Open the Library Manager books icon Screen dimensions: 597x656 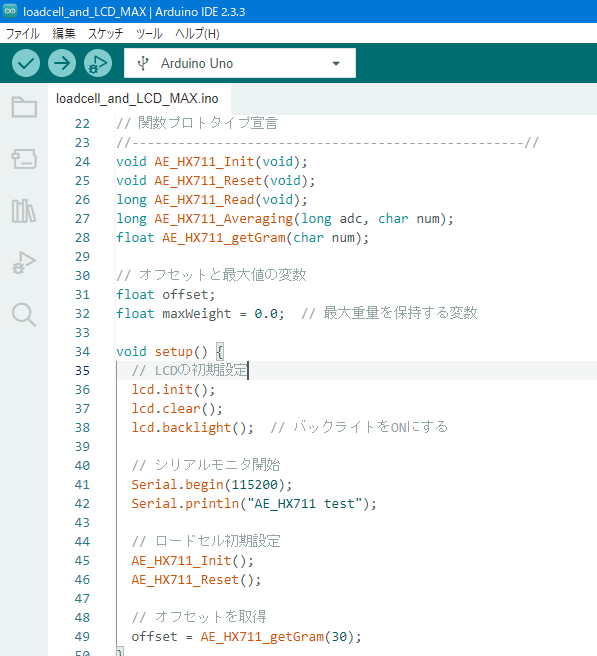coord(24,211)
